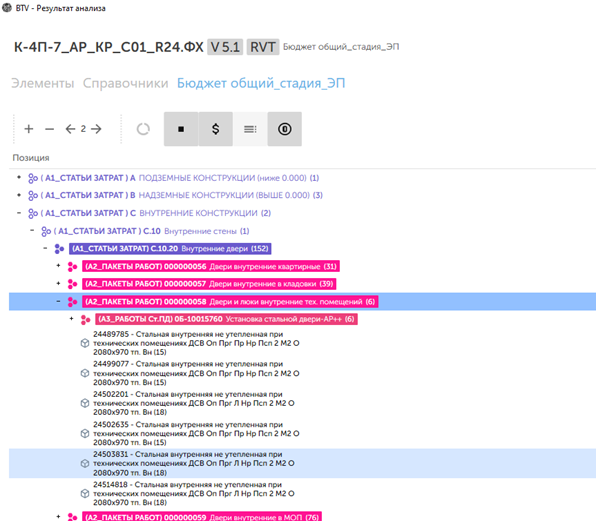Click the circular refresh icon in toolbar
The image size is (596, 521).
coord(143,129)
